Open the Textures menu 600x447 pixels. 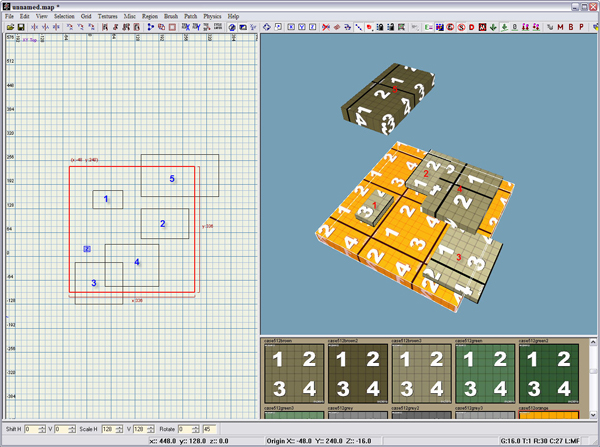[x=108, y=16]
